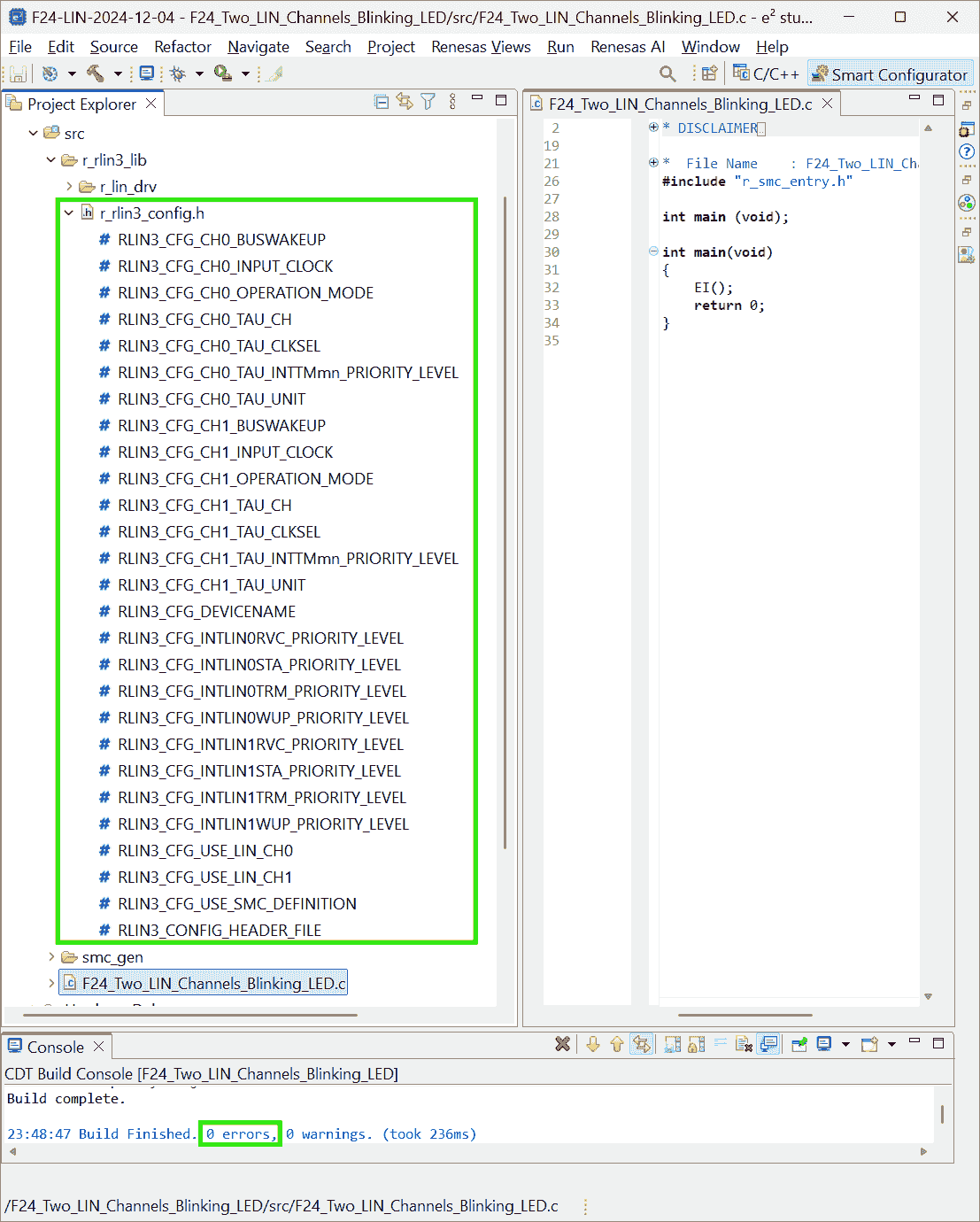980x1222 pixels.
Task: Toggle Link with Editor in Project Explorer
Action: (405, 103)
